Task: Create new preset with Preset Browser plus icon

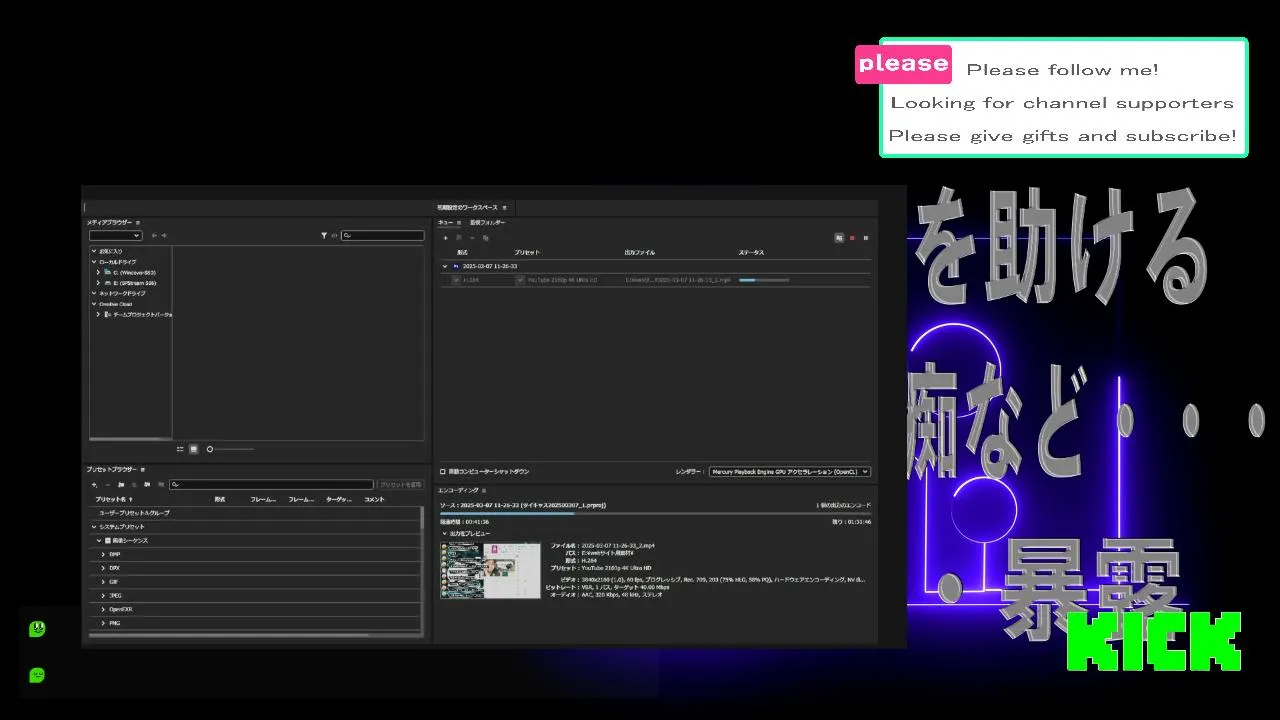Action: tap(94, 485)
